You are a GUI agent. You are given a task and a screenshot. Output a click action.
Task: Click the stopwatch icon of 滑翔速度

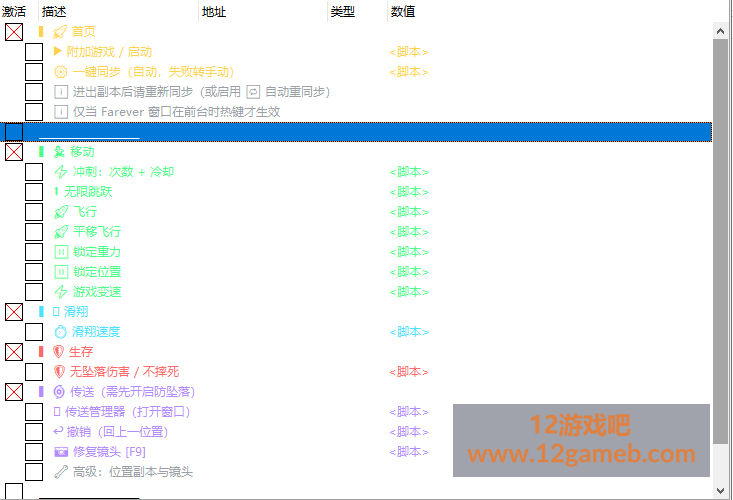click(61, 332)
